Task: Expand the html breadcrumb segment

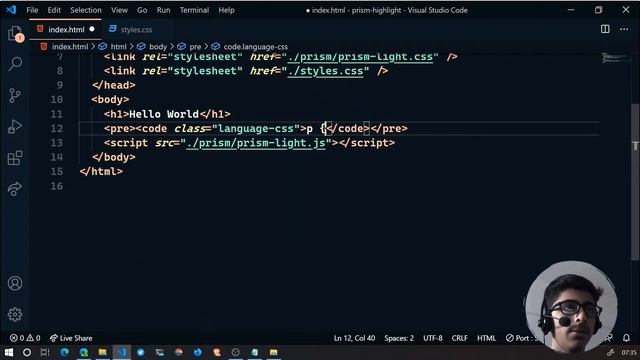Action: click(118, 47)
